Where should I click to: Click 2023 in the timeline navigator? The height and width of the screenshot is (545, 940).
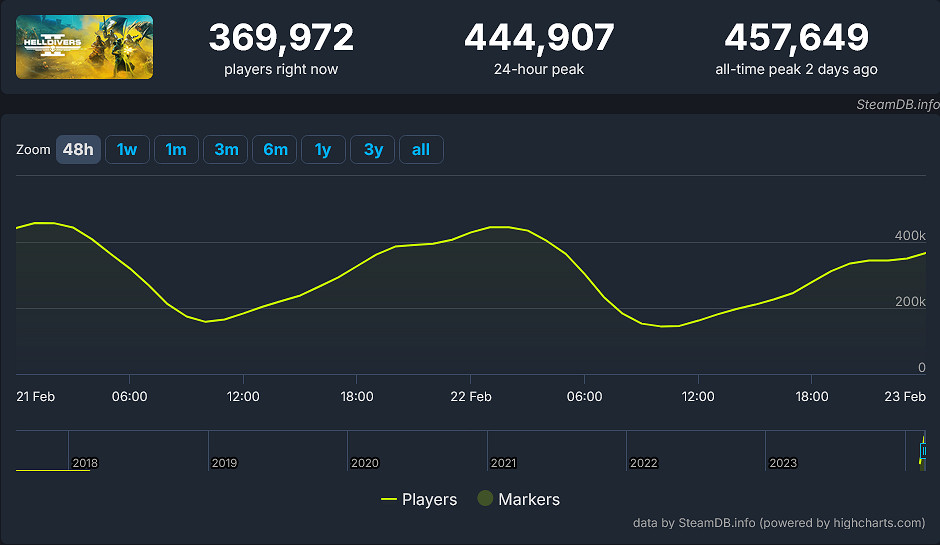[x=782, y=463]
